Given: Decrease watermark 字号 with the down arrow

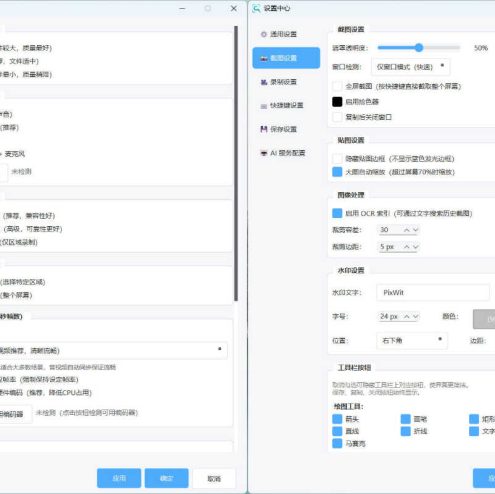Looking at the screenshot, I should pos(415,316).
